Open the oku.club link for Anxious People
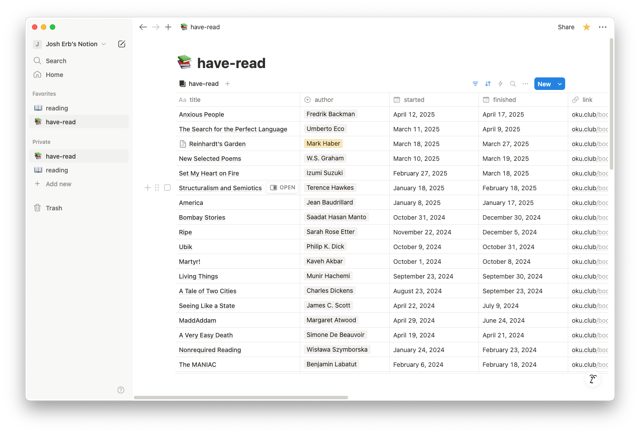640x434 pixels. (589, 114)
